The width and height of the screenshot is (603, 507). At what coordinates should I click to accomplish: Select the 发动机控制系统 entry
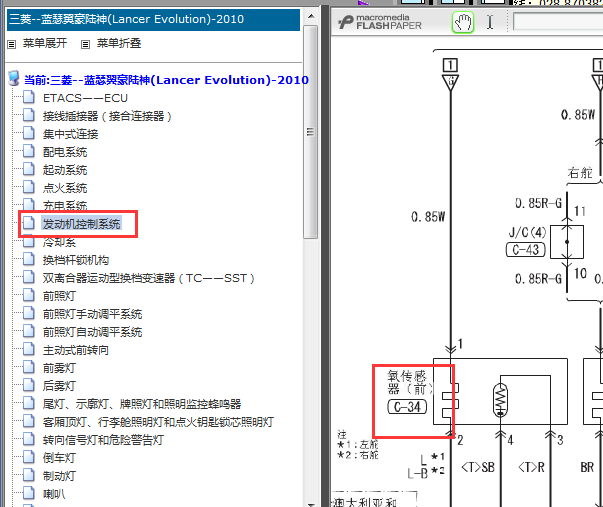81,223
